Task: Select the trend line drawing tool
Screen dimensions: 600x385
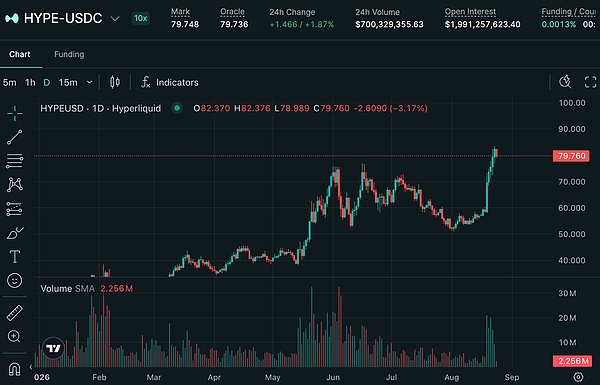Action: coord(15,137)
